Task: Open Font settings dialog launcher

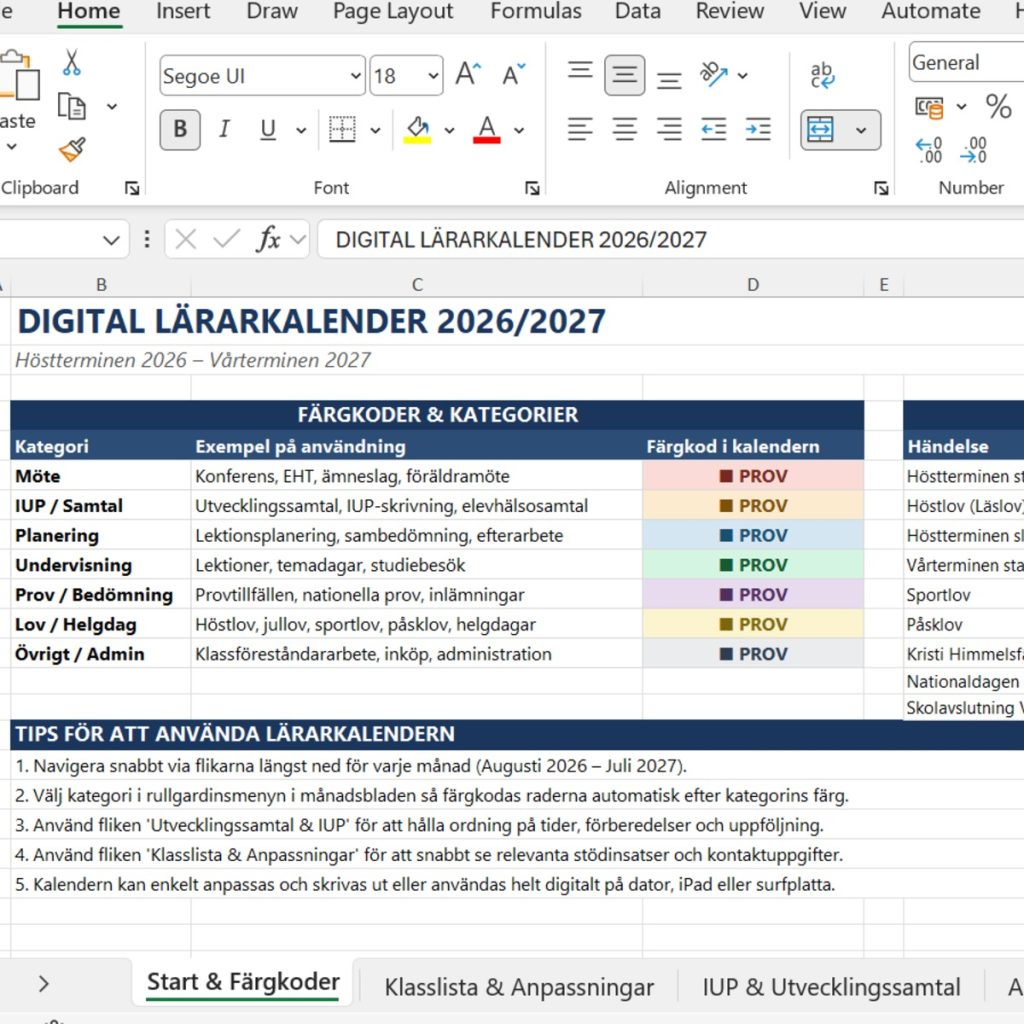Action: click(x=532, y=188)
